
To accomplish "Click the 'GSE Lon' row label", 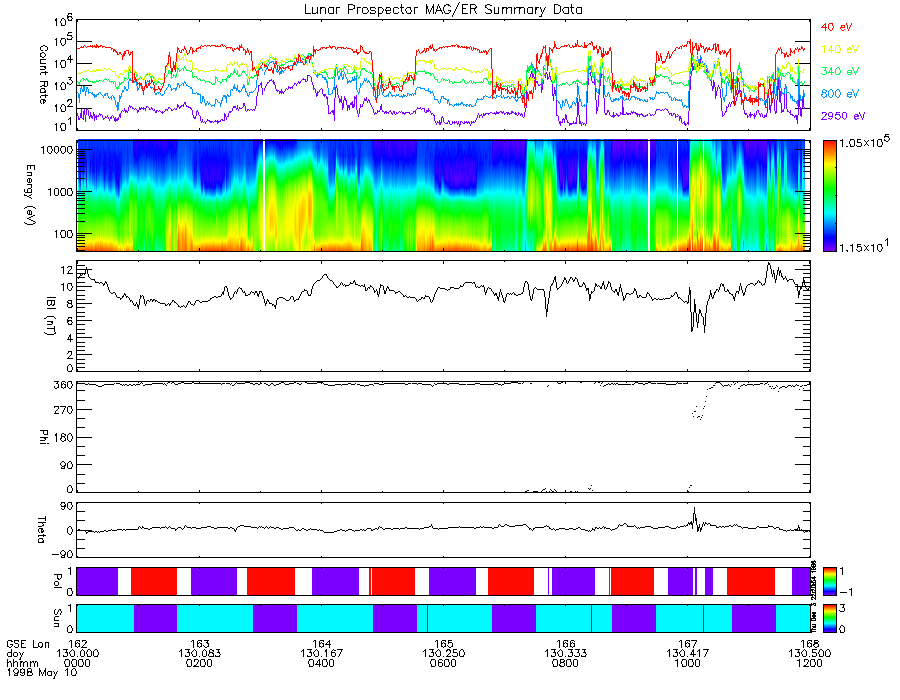I will coord(28,644).
